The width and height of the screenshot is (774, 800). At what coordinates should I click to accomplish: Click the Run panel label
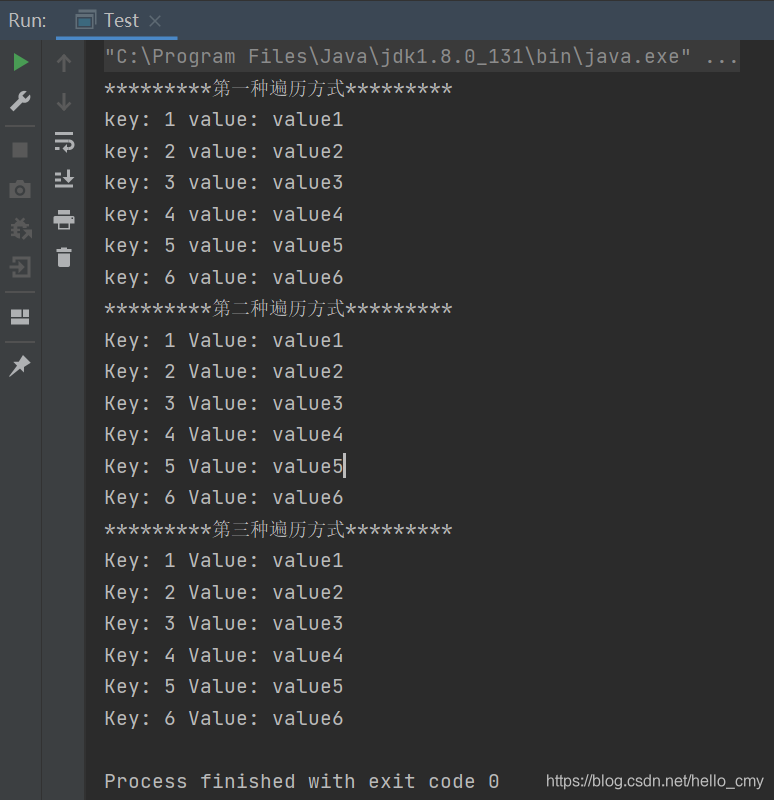pos(28,20)
